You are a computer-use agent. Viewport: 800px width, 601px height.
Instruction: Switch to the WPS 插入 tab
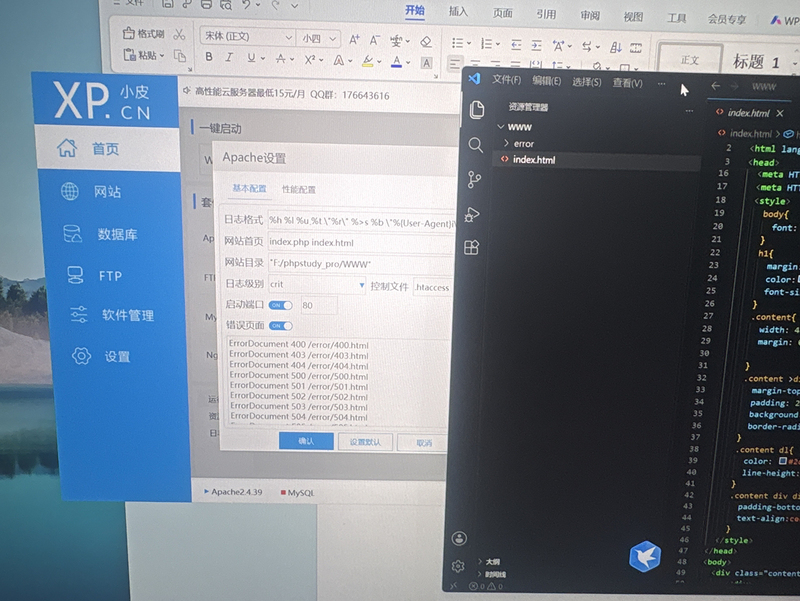click(x=458, y=11)
